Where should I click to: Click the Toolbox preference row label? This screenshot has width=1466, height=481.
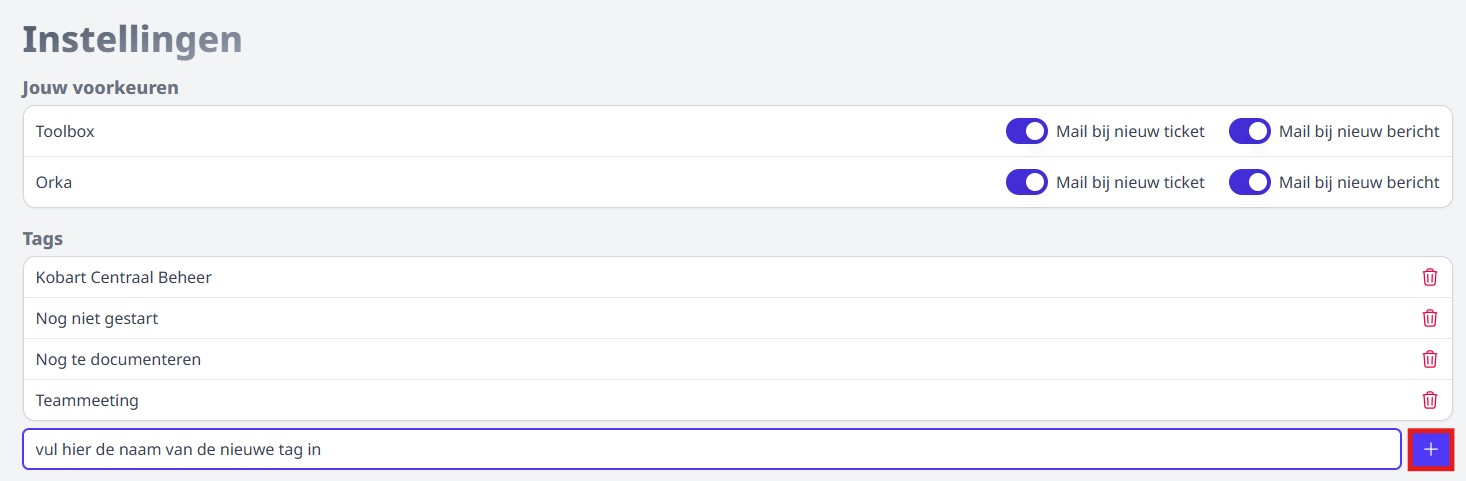[x=65, y=131]
